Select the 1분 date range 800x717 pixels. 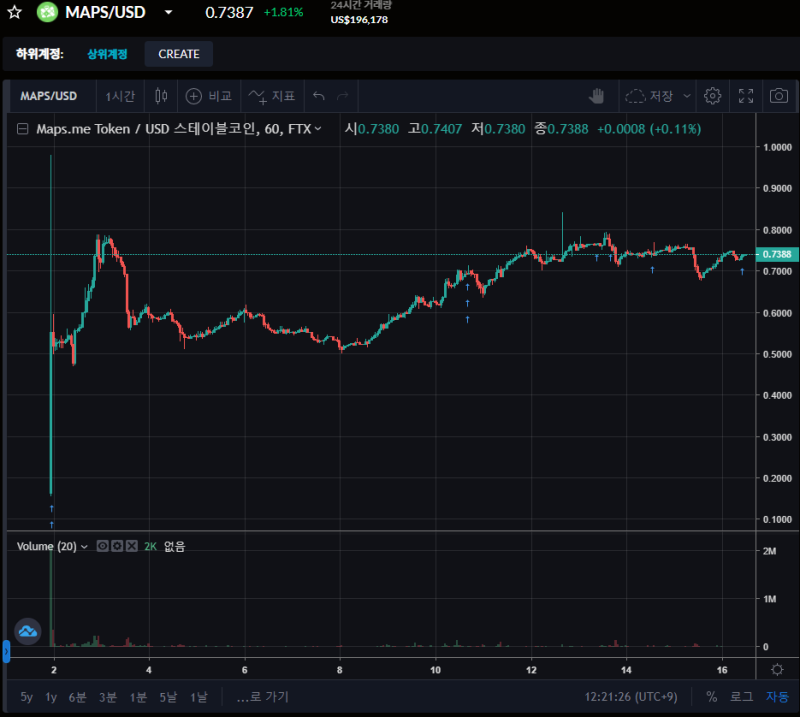(138, 697)
